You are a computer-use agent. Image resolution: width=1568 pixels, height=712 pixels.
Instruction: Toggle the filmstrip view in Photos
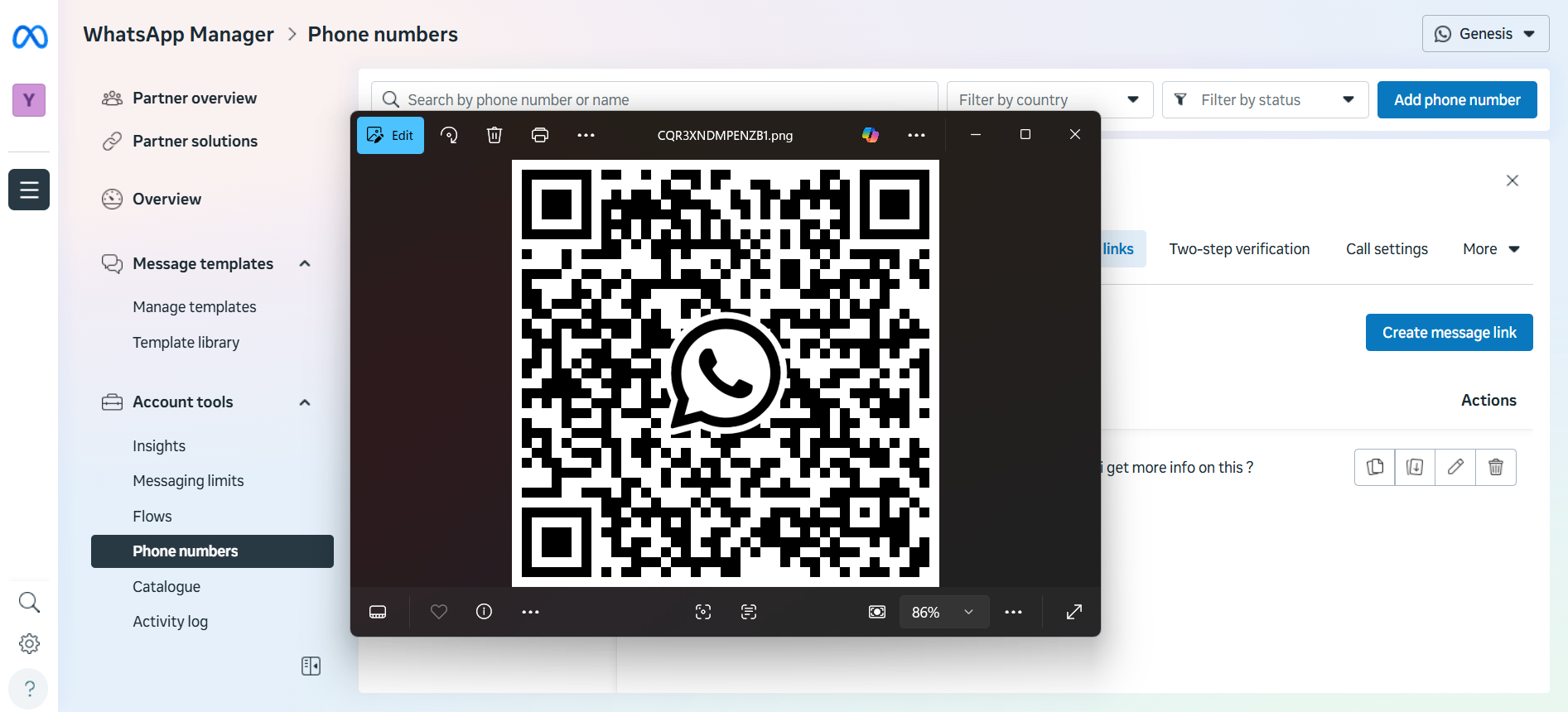click(378, 612)
